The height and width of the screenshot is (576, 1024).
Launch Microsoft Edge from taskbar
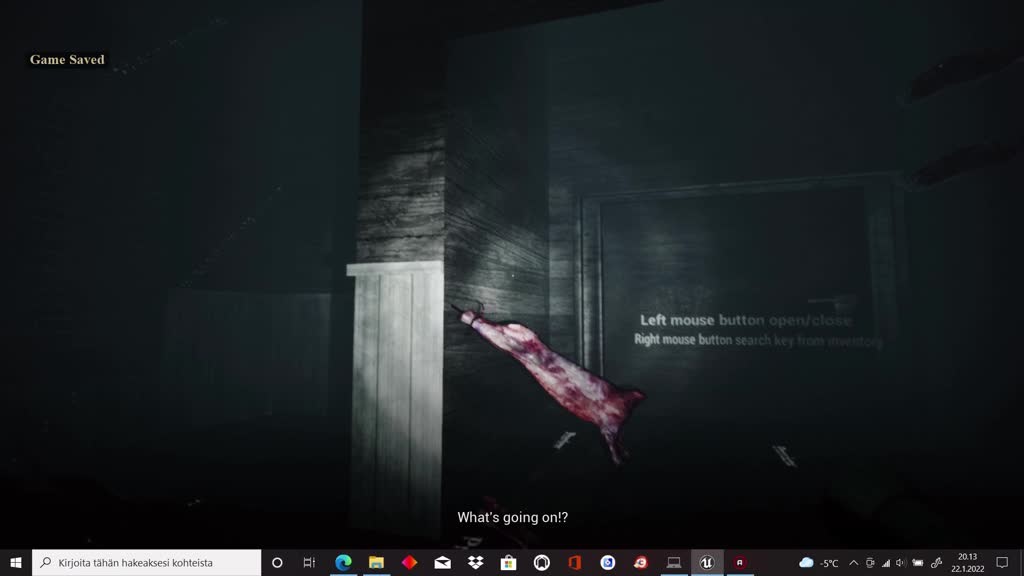343,563
